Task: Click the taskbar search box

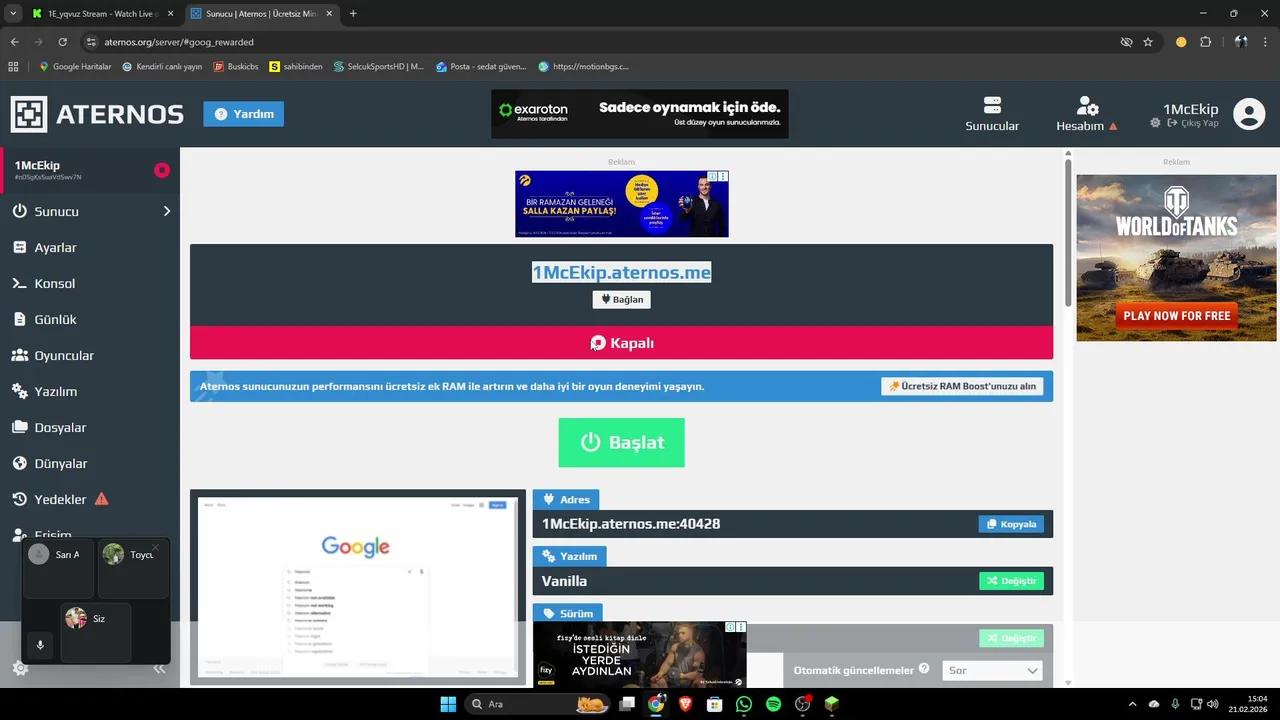Action: [537, 704]
